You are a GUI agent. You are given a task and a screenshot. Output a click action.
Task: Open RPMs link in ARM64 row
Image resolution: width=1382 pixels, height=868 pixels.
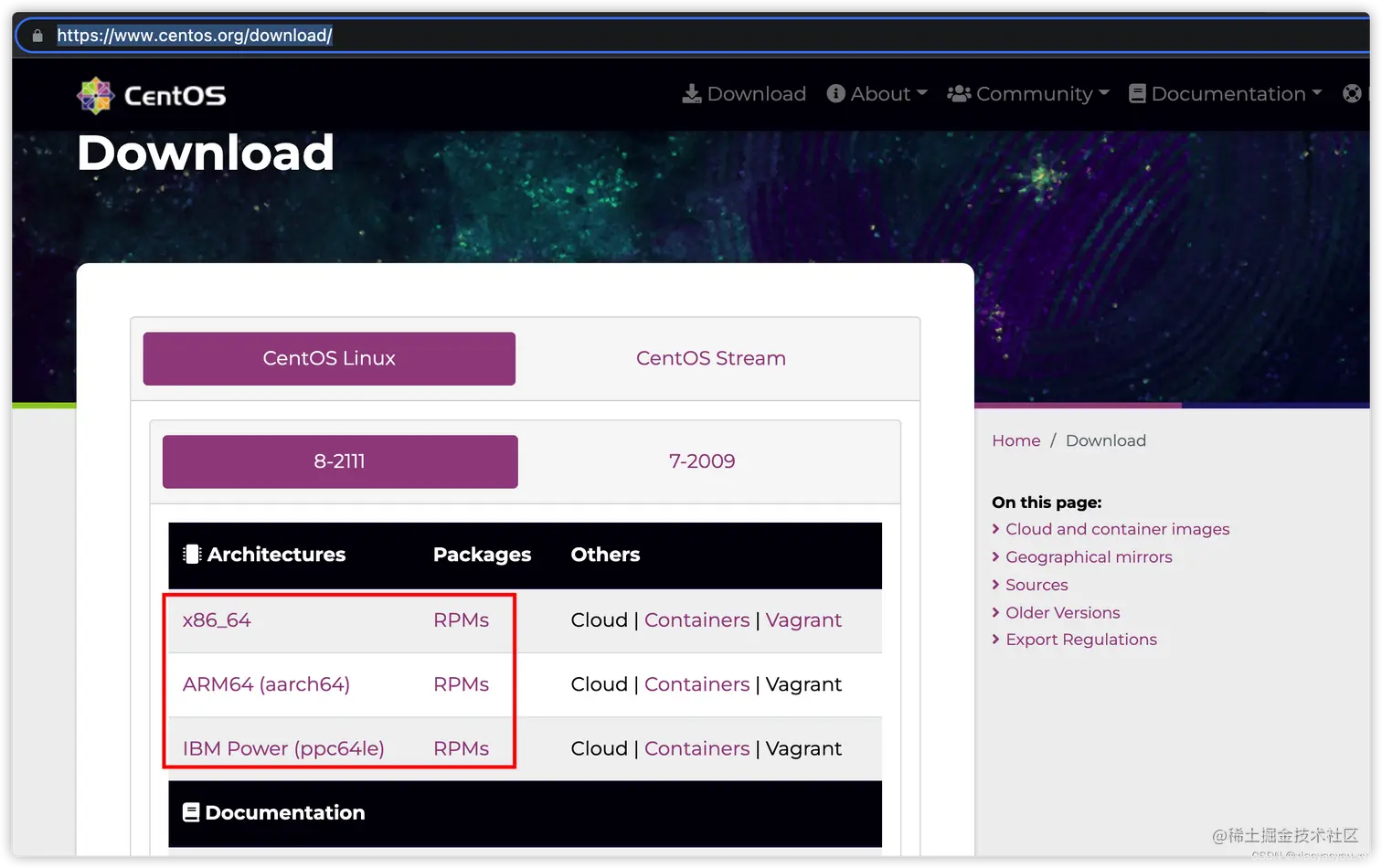(461, 684)
